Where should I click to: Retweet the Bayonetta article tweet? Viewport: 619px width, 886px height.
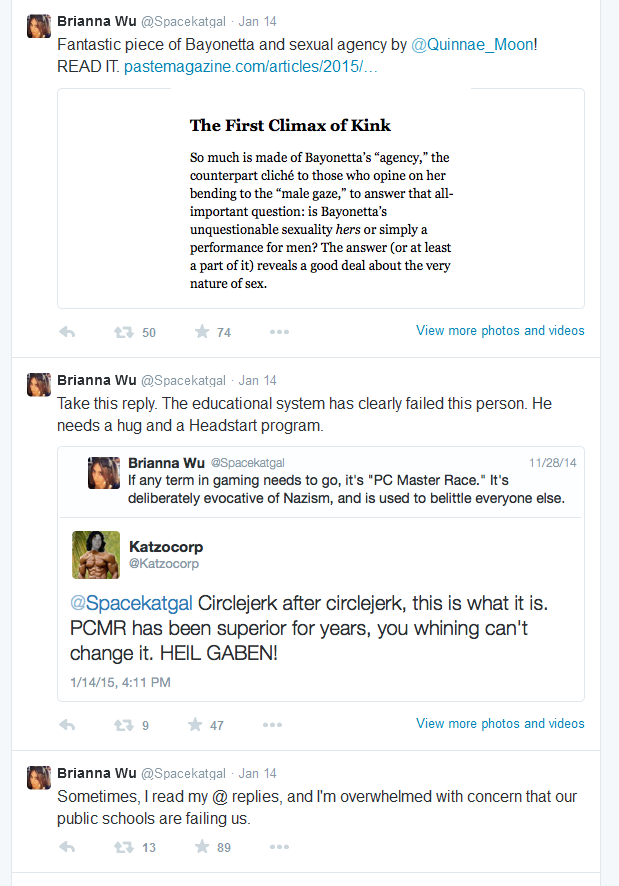pyautogui.click(x=124, y=332)
